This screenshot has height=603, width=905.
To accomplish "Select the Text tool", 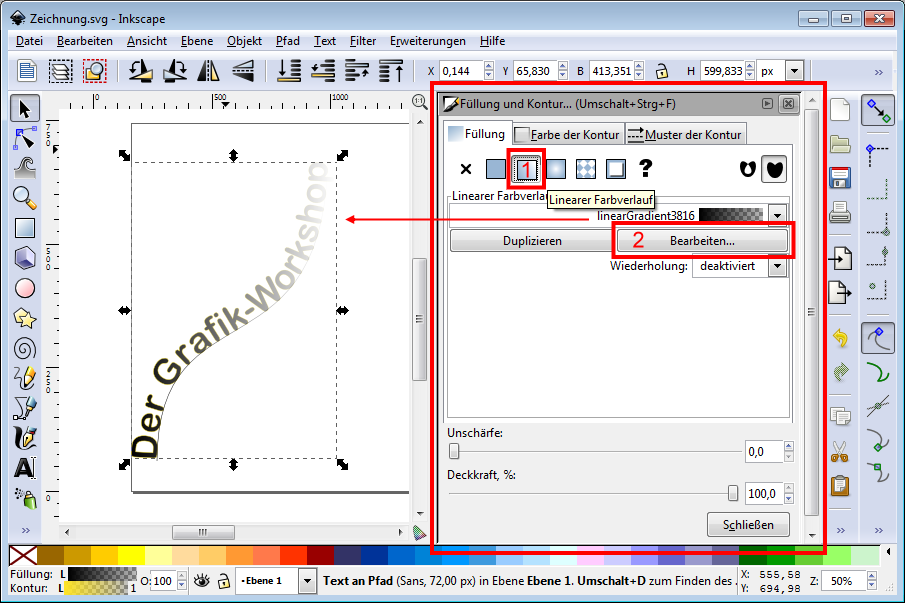I will 24,468.
